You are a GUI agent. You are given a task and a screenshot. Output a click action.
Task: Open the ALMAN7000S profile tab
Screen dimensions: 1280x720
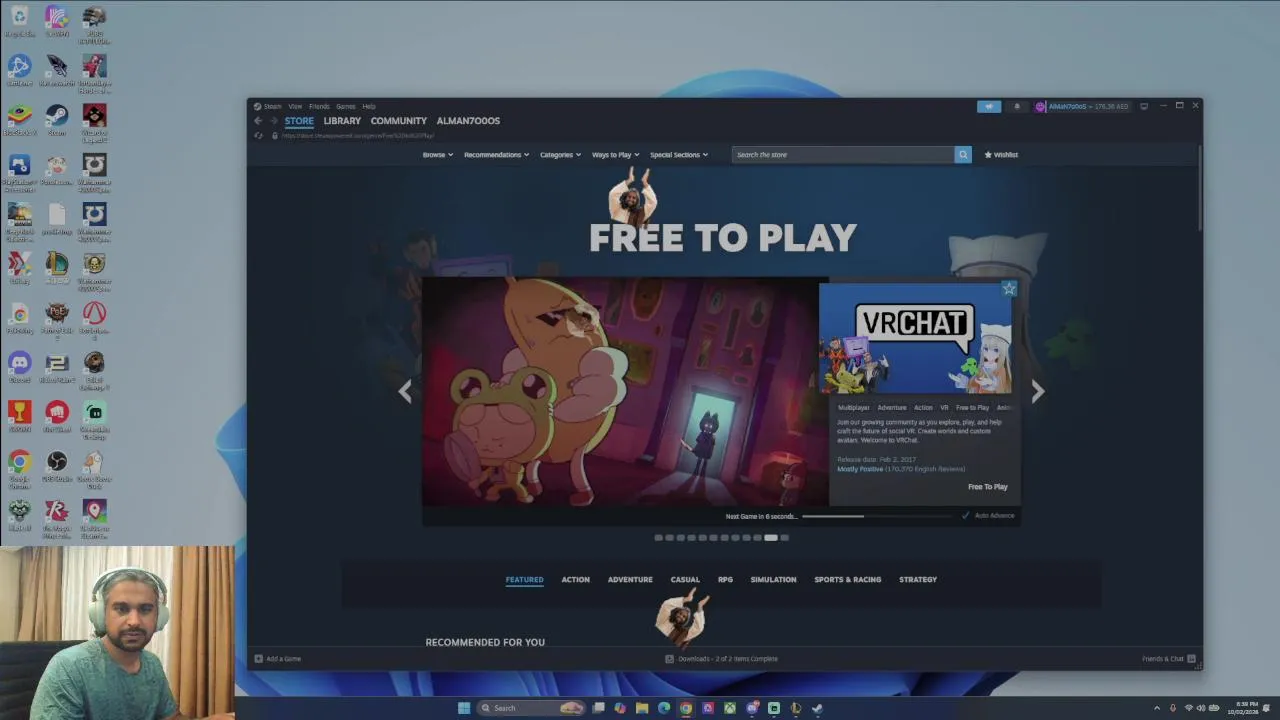(x=468, y=121)
